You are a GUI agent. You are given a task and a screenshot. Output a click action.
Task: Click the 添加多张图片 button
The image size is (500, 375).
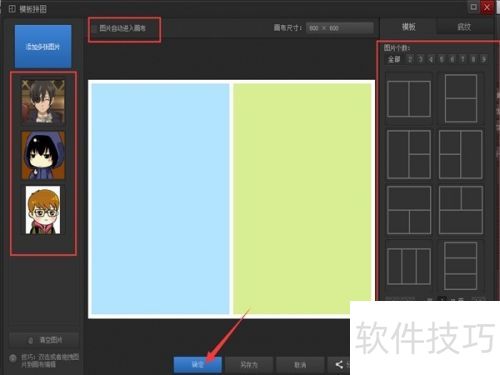click(x=43, y=46)
